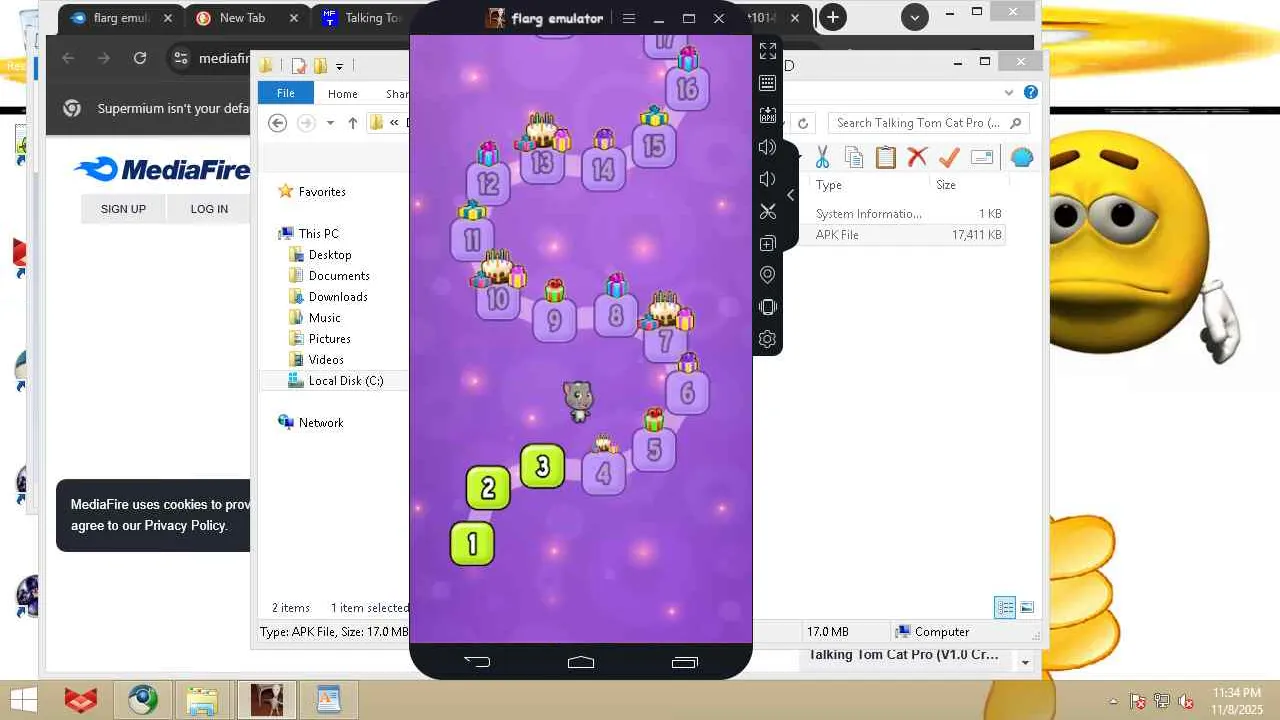Open emulator location pin icon

(x=768, y=275)
